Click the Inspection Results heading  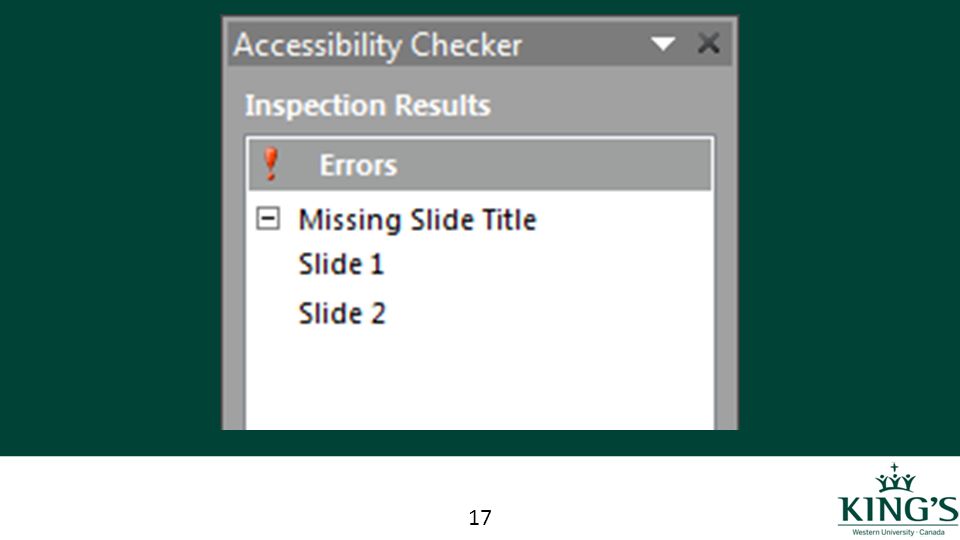point(367,105)
